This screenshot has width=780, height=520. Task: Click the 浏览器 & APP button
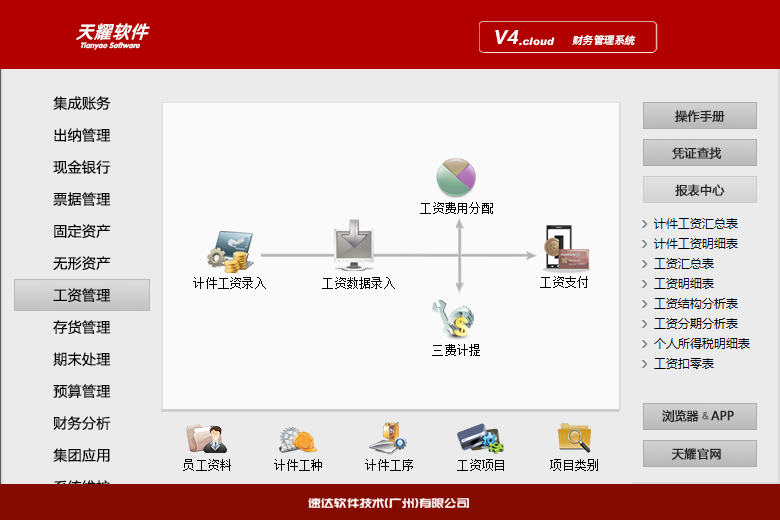699,416
